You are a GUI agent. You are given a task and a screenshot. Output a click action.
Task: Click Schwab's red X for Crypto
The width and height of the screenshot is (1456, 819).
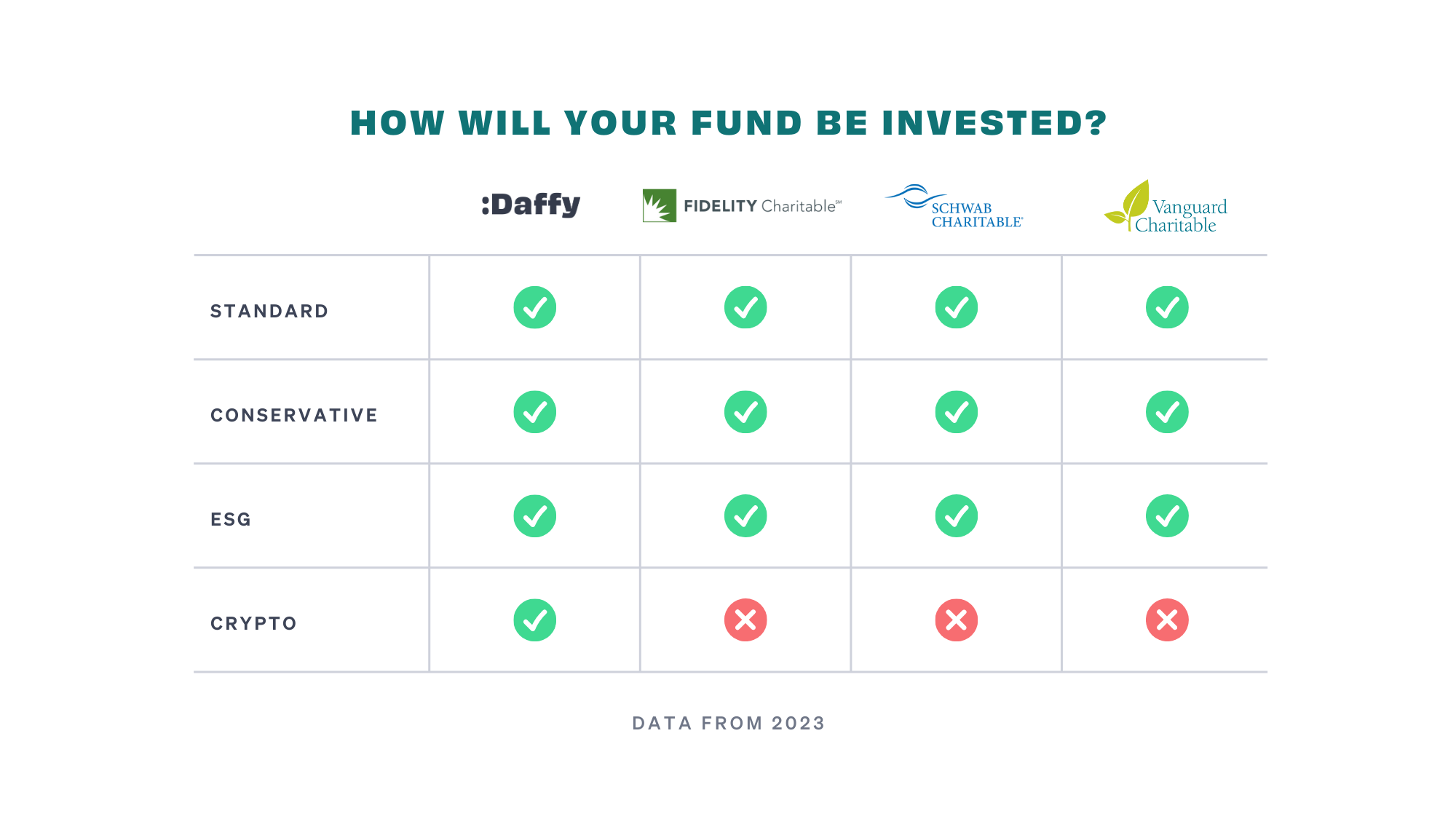(x=957, y=620)
